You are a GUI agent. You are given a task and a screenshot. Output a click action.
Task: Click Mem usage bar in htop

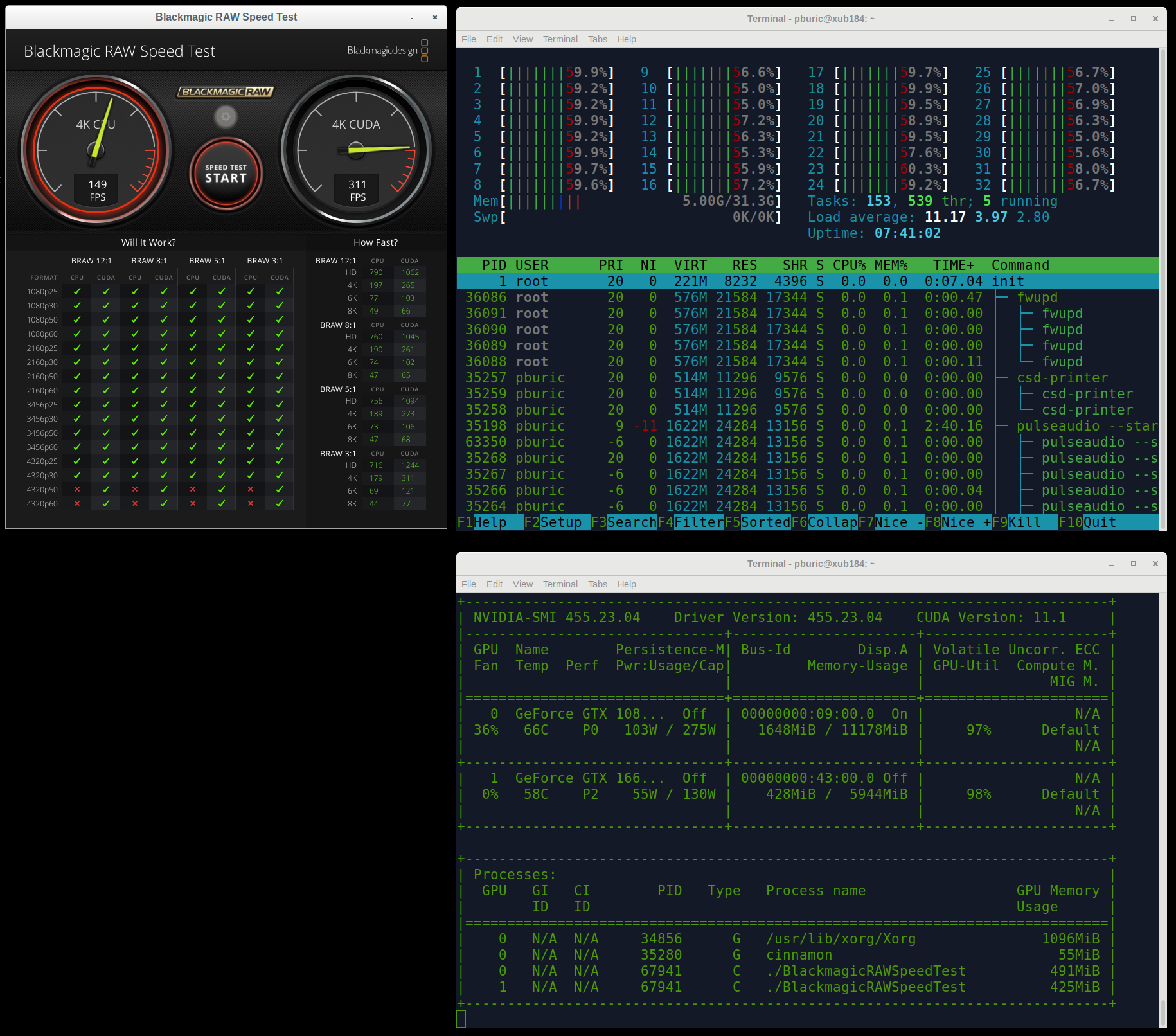pos(627,201)
